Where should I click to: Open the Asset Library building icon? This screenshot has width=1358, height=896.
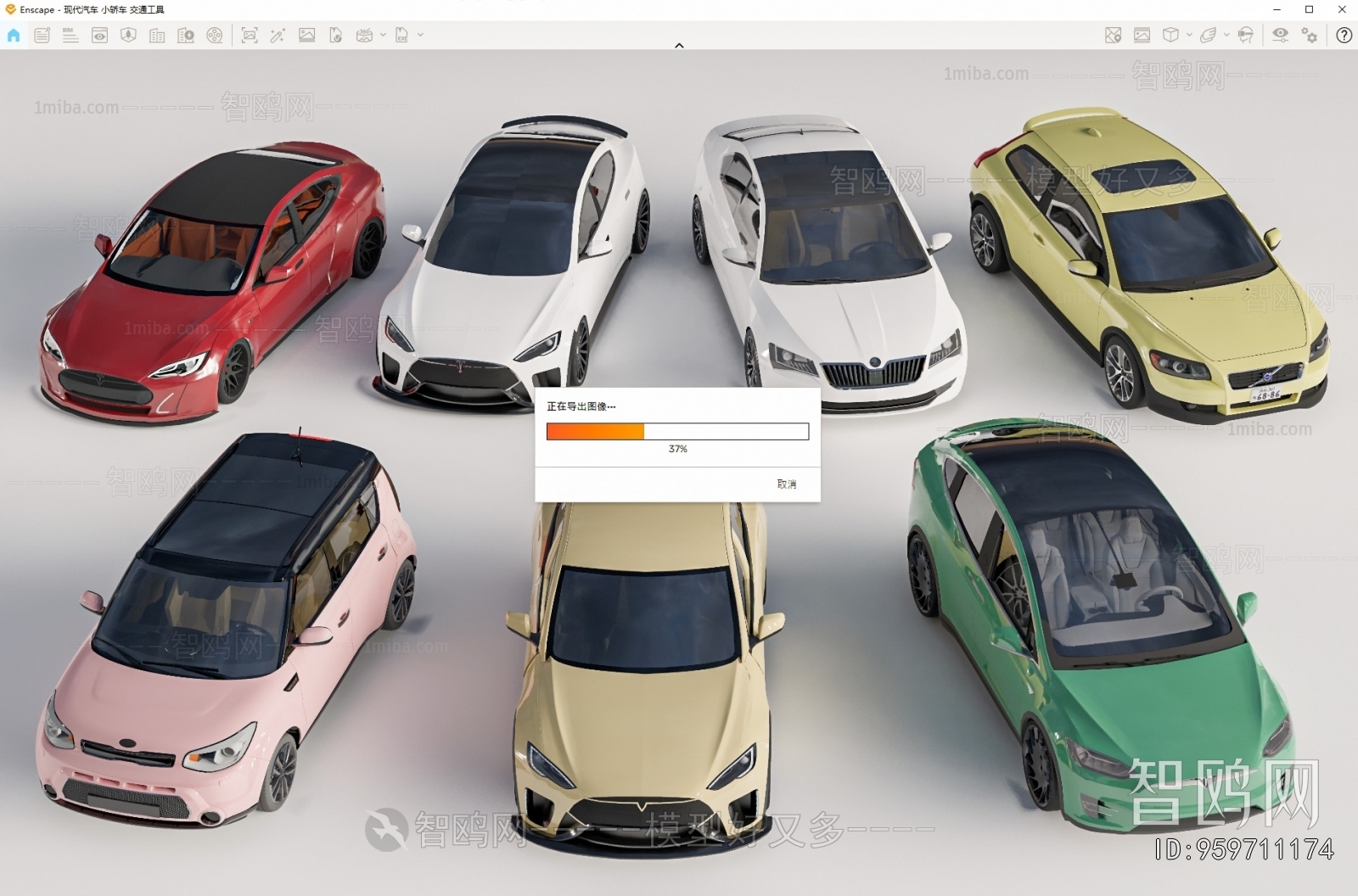157,35
